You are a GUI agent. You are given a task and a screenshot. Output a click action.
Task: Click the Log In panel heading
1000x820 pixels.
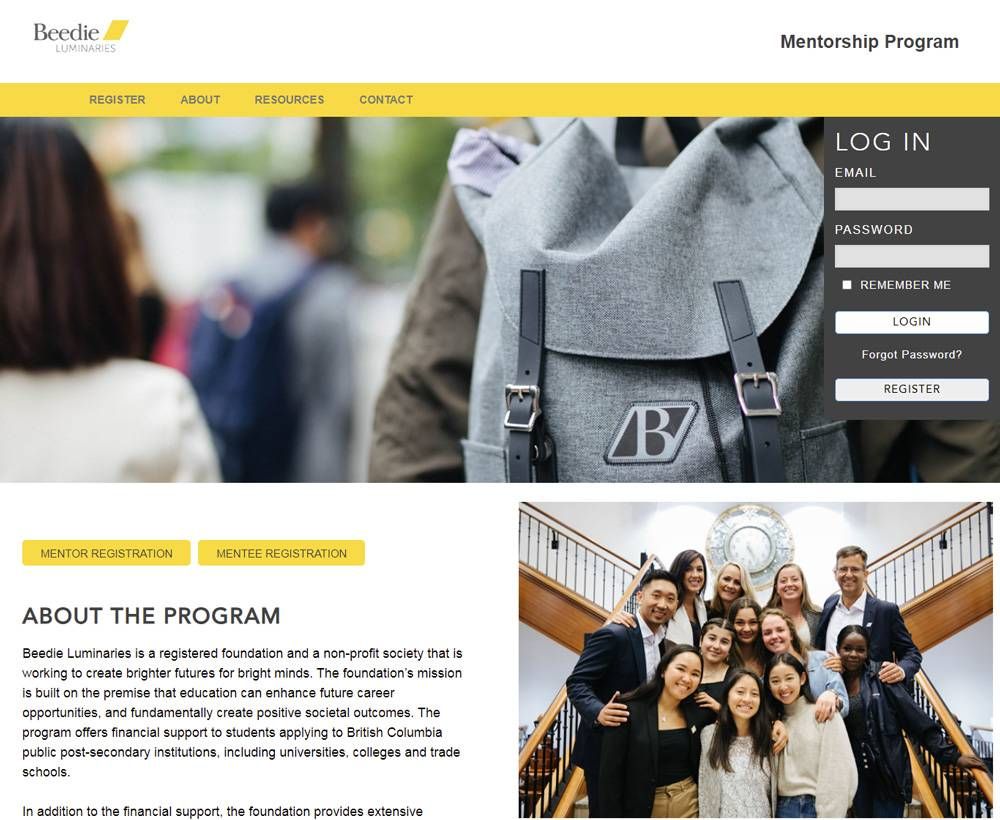tap(883, 142)
